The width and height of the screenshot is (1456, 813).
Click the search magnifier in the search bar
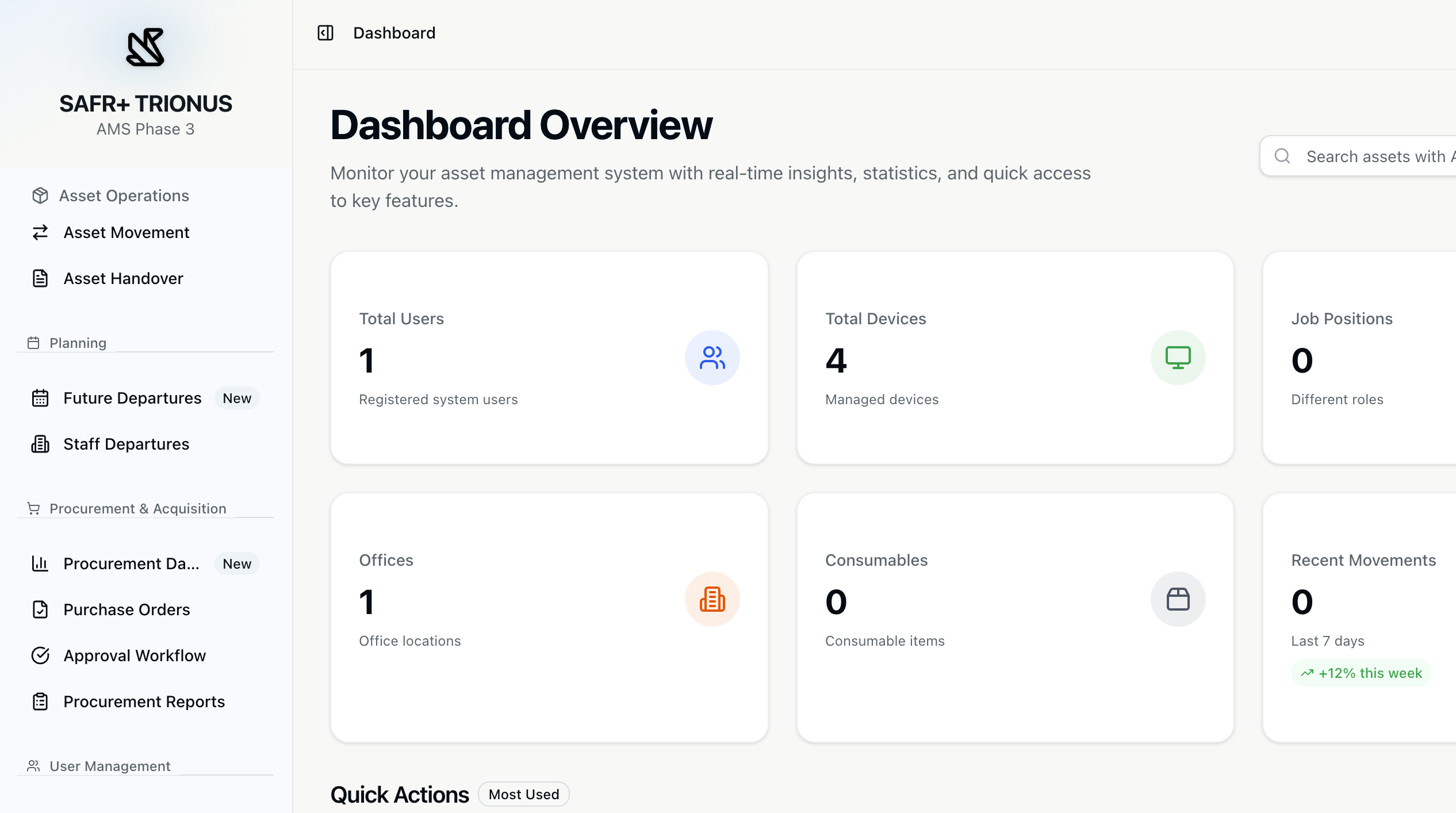click(x=1283, y=156)
